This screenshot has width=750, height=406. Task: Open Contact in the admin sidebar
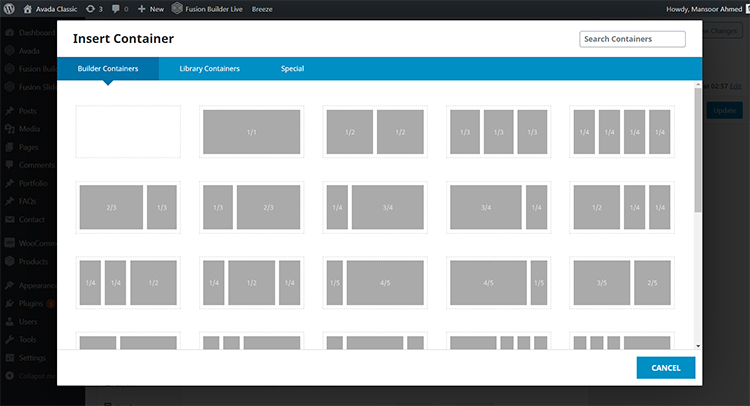pos(25,219)
